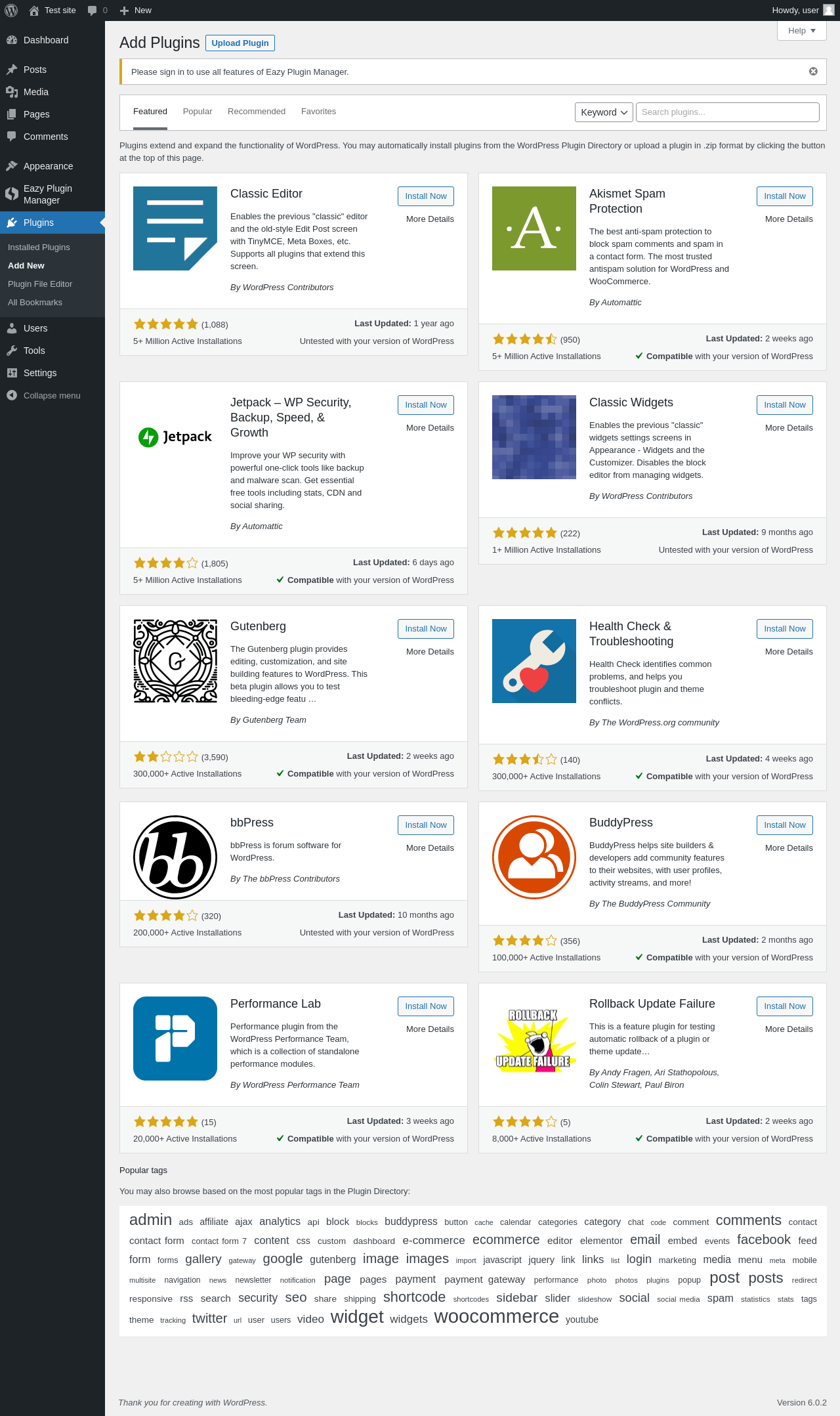Open Comments in the sidebar
840x1416 pixels.
click(52, 137)
